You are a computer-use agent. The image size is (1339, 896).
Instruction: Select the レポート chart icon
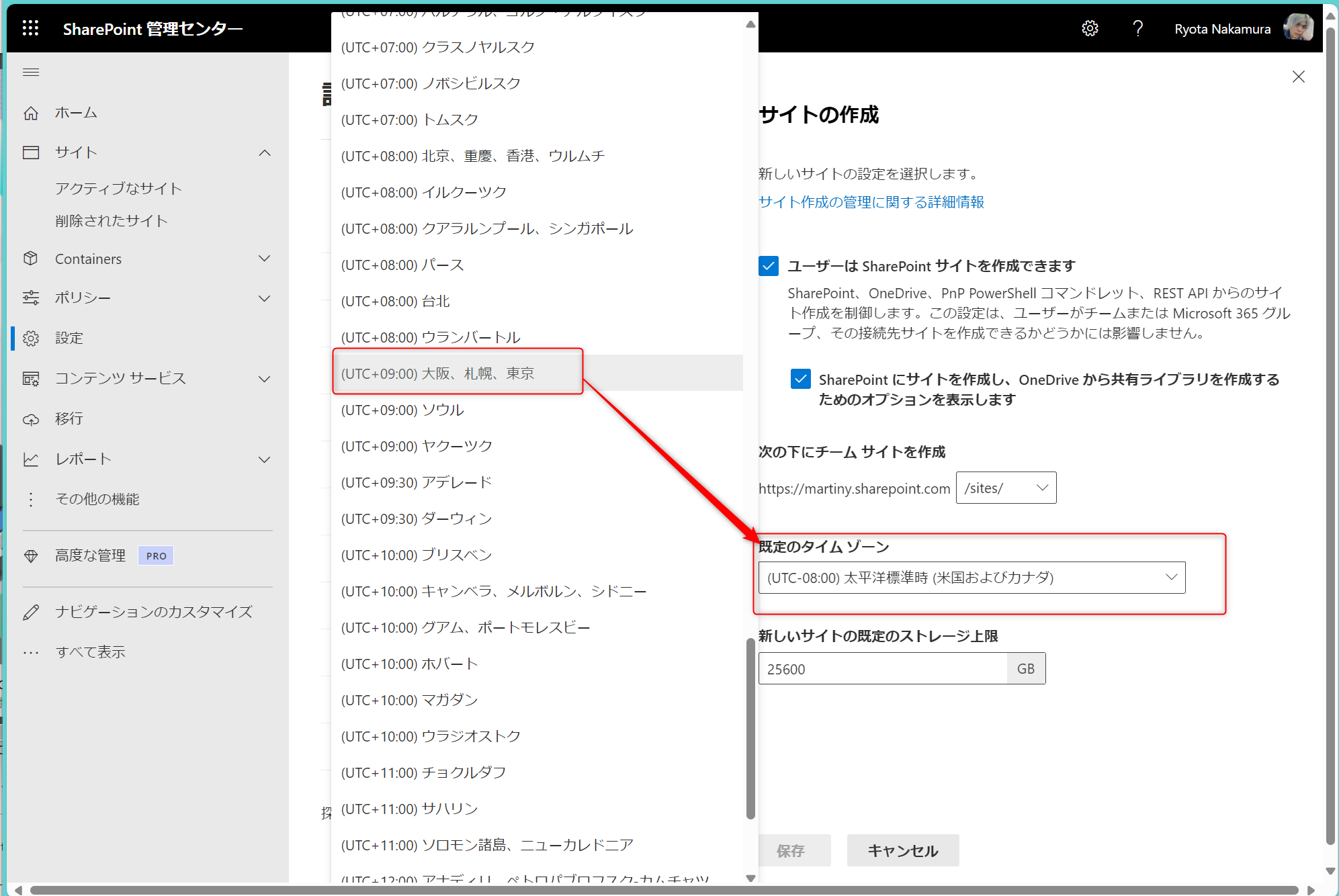(31, 459)
